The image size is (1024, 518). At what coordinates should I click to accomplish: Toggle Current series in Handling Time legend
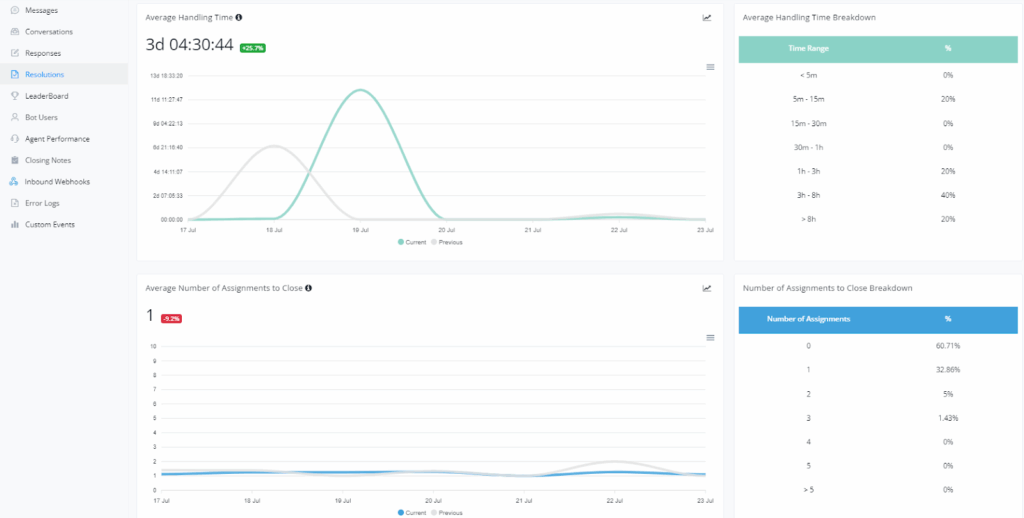click(x=415, y=242)
